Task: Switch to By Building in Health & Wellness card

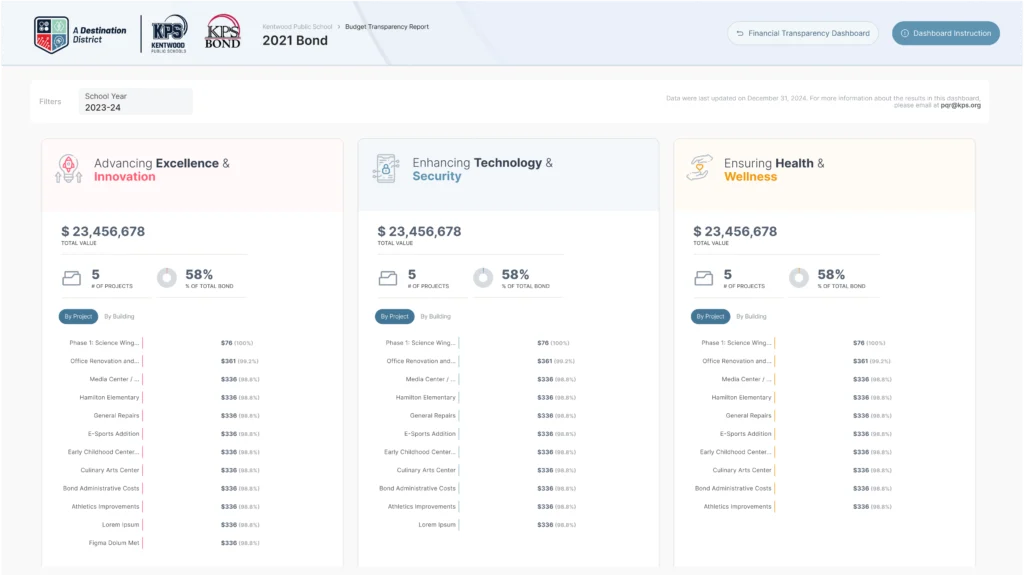Action: click(x=751, y=316)
